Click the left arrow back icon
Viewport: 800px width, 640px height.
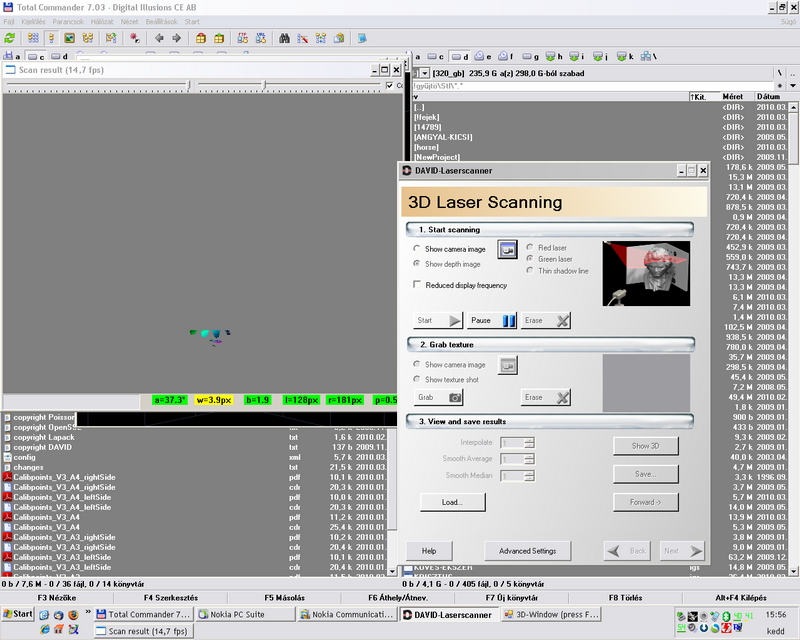coord(158,38)
